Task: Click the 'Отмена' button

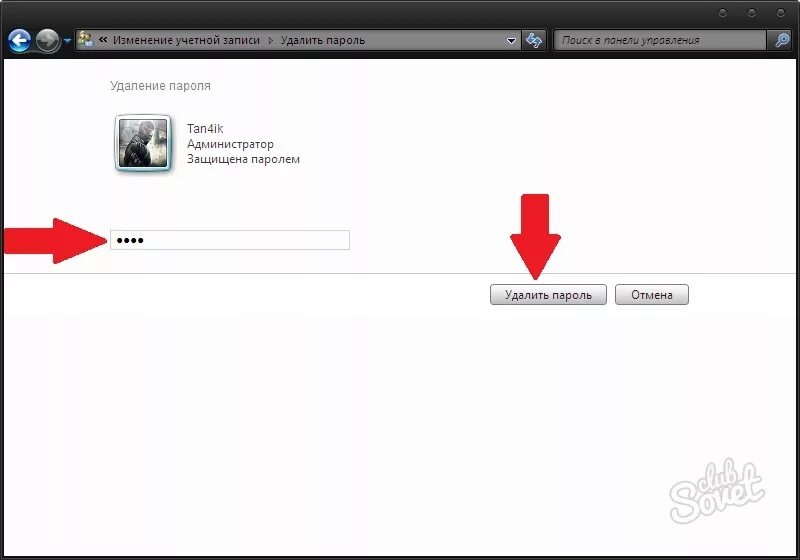Action: click(x=652, y=295)
